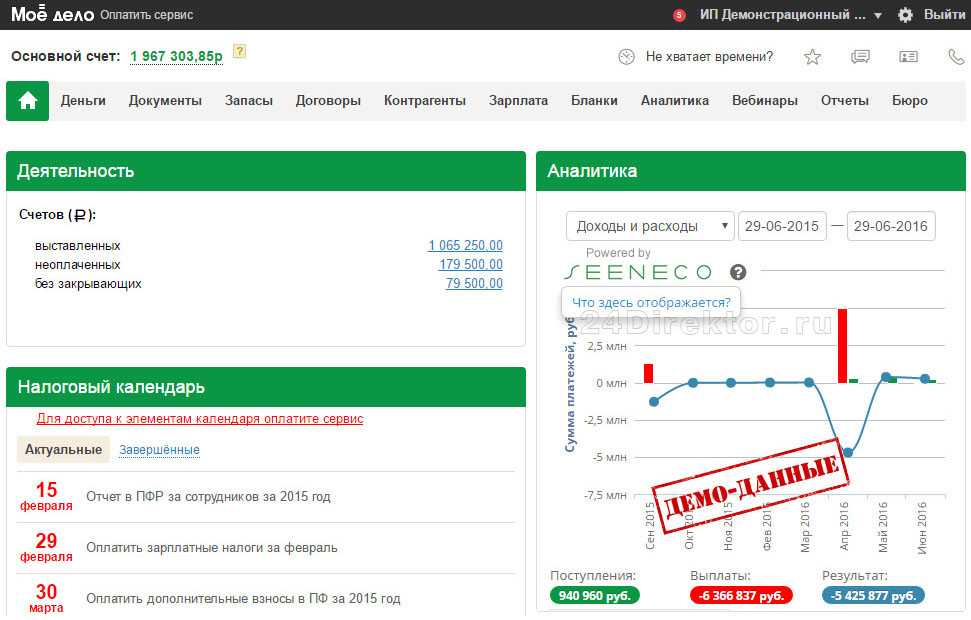
Task: Click the start date field 29-06-2015
Action: (x=780, y=226)
